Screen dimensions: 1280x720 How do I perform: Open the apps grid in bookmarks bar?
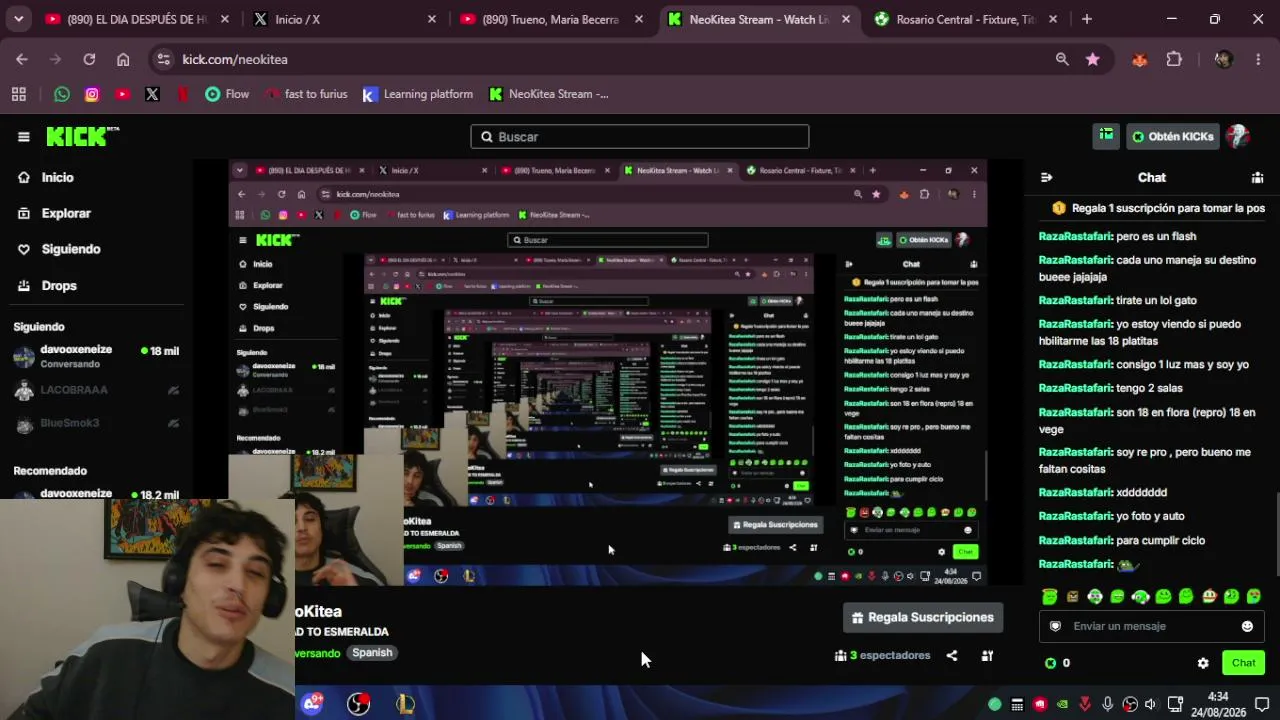18,94
